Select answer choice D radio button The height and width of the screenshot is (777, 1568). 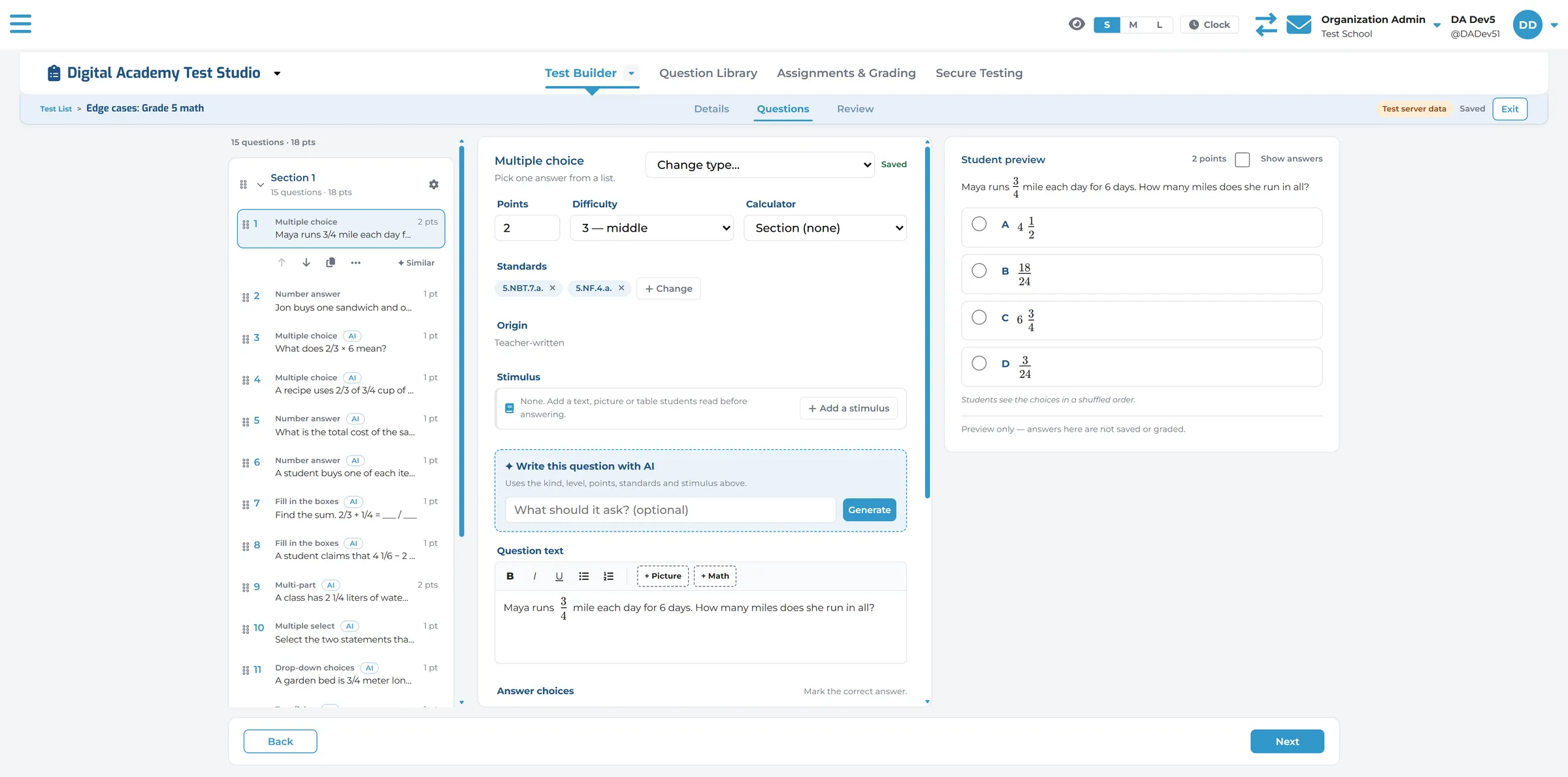click(x=979, y=363)
